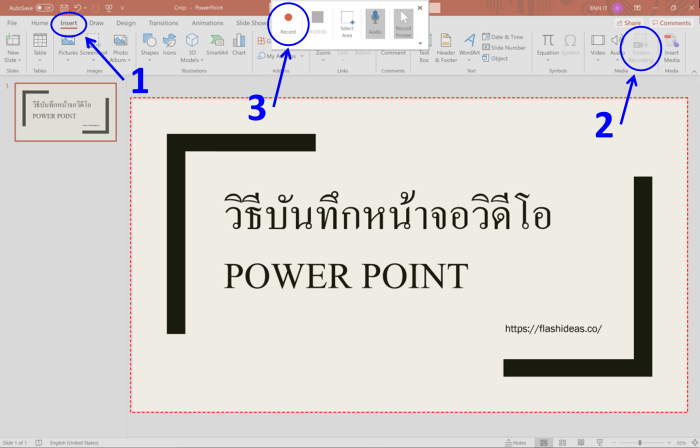Click the POWER POINT subtitle text
Screen dimensions: 700x448
(x=346, y=276)
